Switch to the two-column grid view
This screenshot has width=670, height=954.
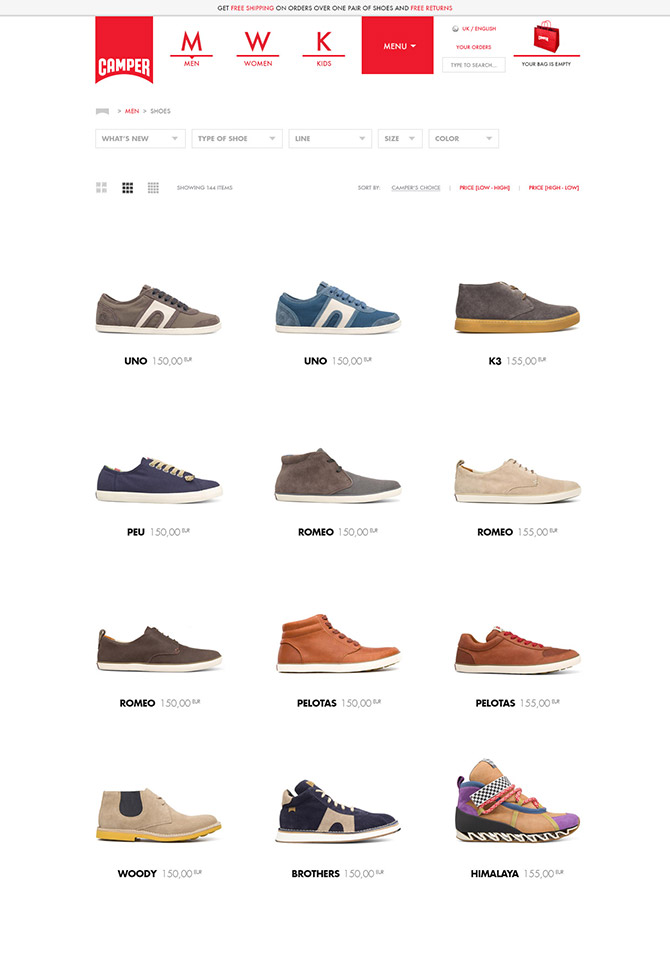pyautogui.click(x=102, y=187)
